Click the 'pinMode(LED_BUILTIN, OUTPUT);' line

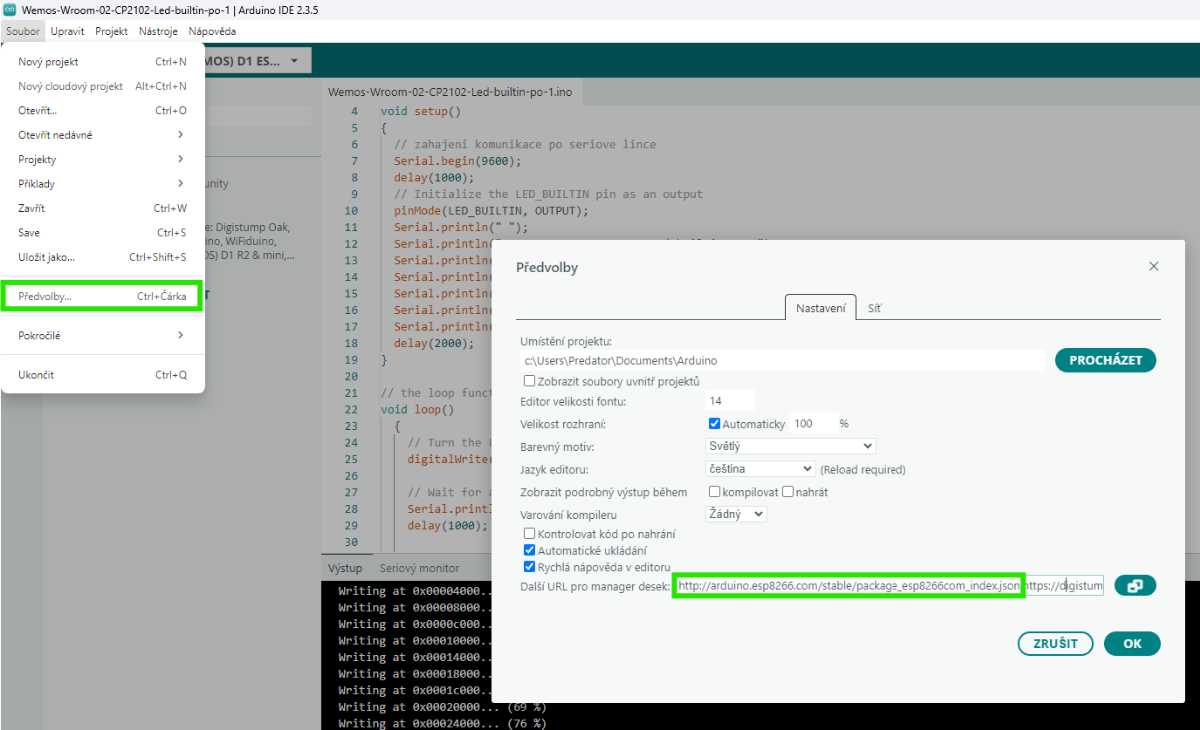tap(492, 211)
